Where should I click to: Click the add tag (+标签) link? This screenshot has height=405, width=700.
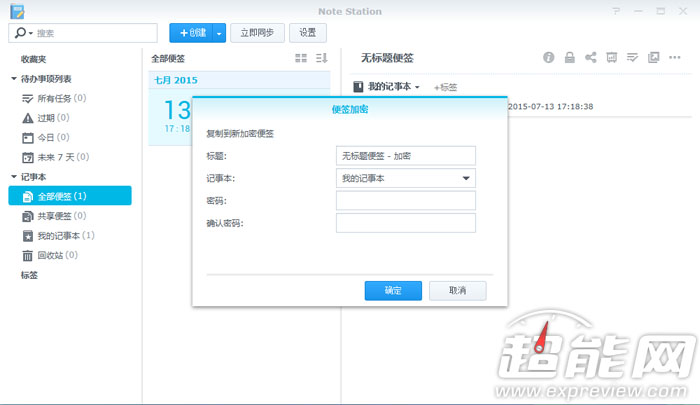click(x=446, y=88)
